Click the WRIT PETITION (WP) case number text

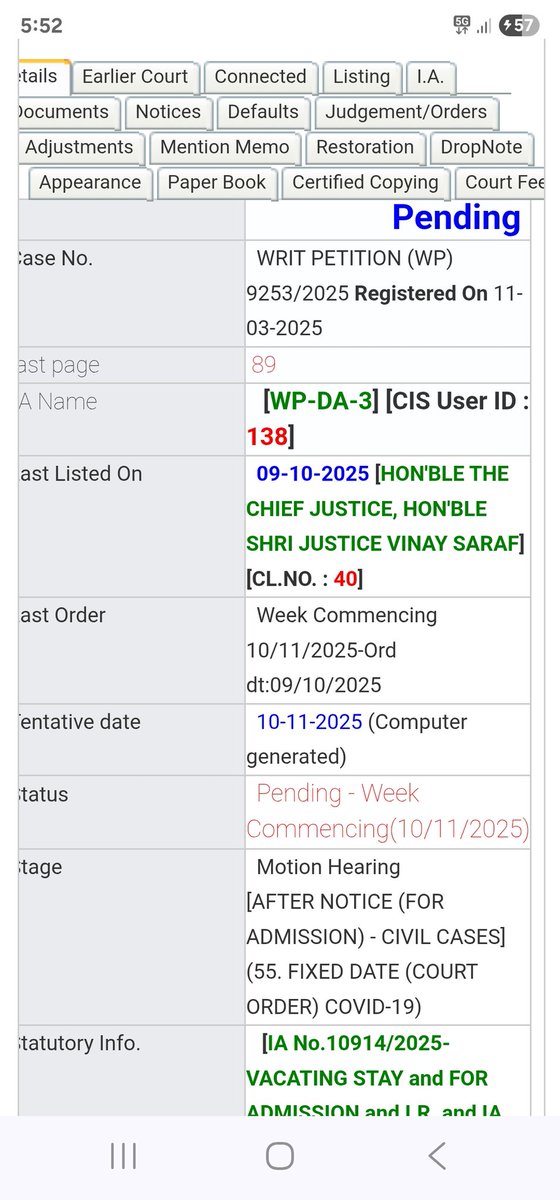point(355,258)
